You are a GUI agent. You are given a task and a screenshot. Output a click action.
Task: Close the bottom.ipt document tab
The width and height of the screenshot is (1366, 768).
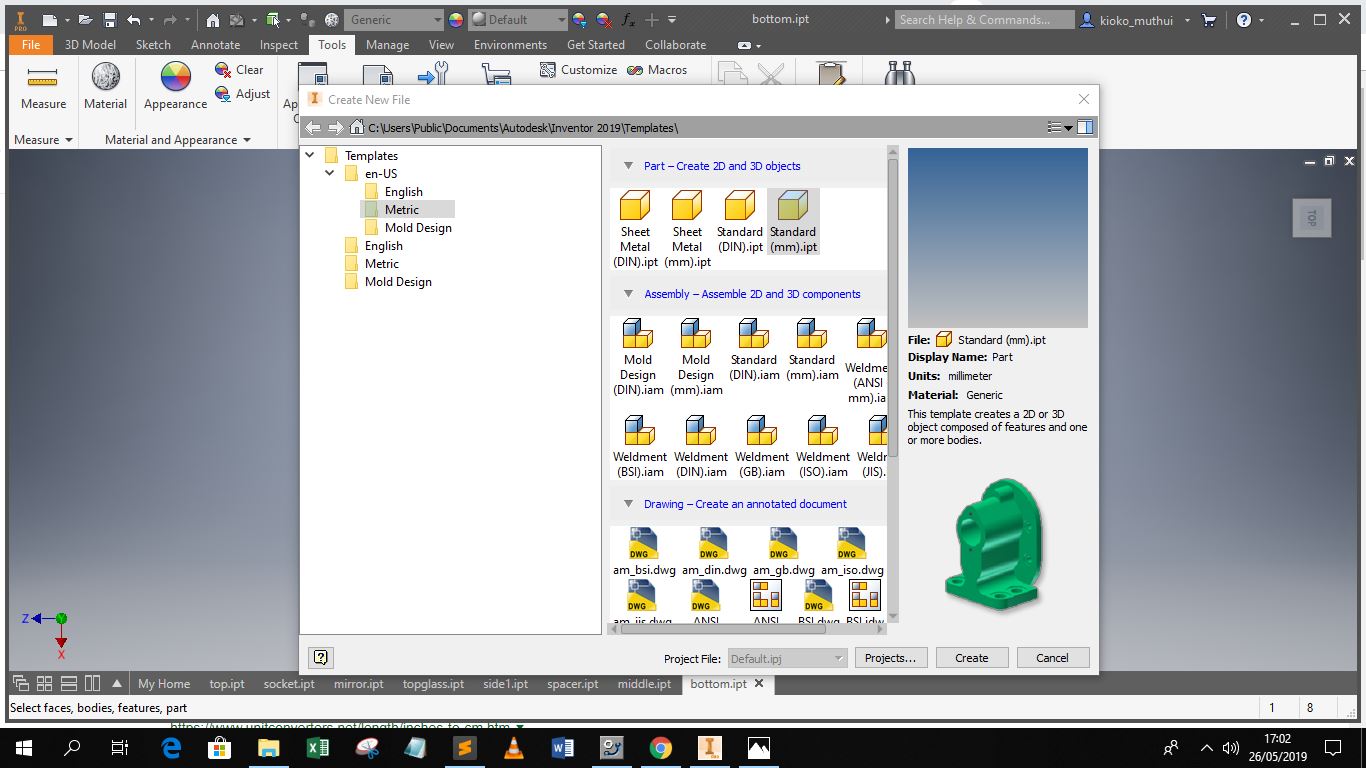(759, 684)
